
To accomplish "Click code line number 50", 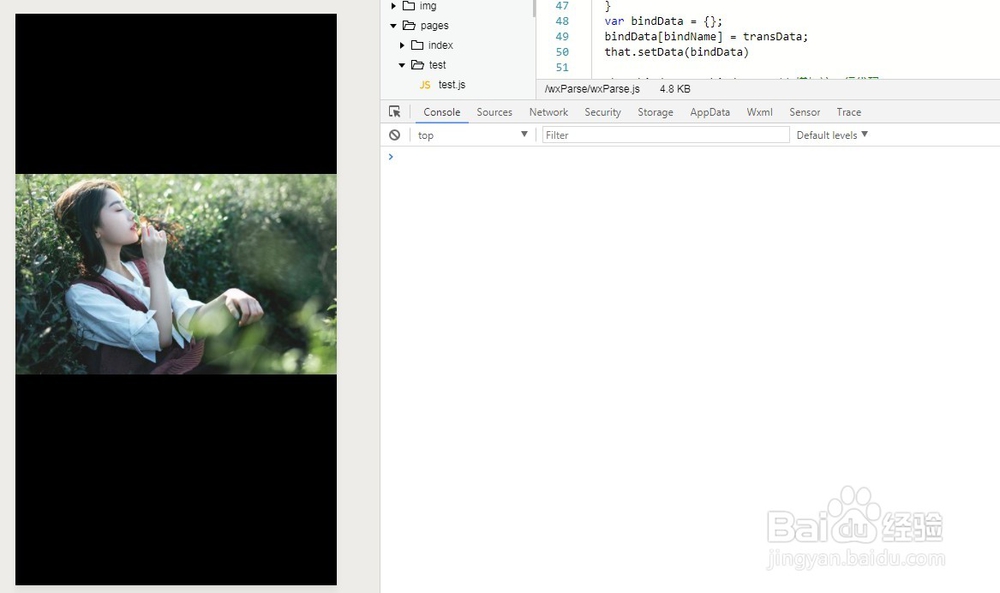I will click(562, 52).
